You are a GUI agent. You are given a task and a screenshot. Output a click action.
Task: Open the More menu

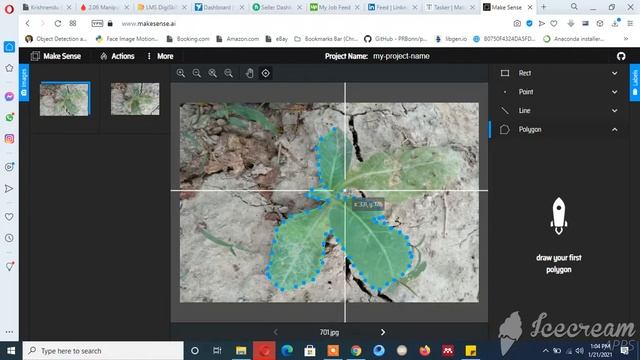pos(160,56)
